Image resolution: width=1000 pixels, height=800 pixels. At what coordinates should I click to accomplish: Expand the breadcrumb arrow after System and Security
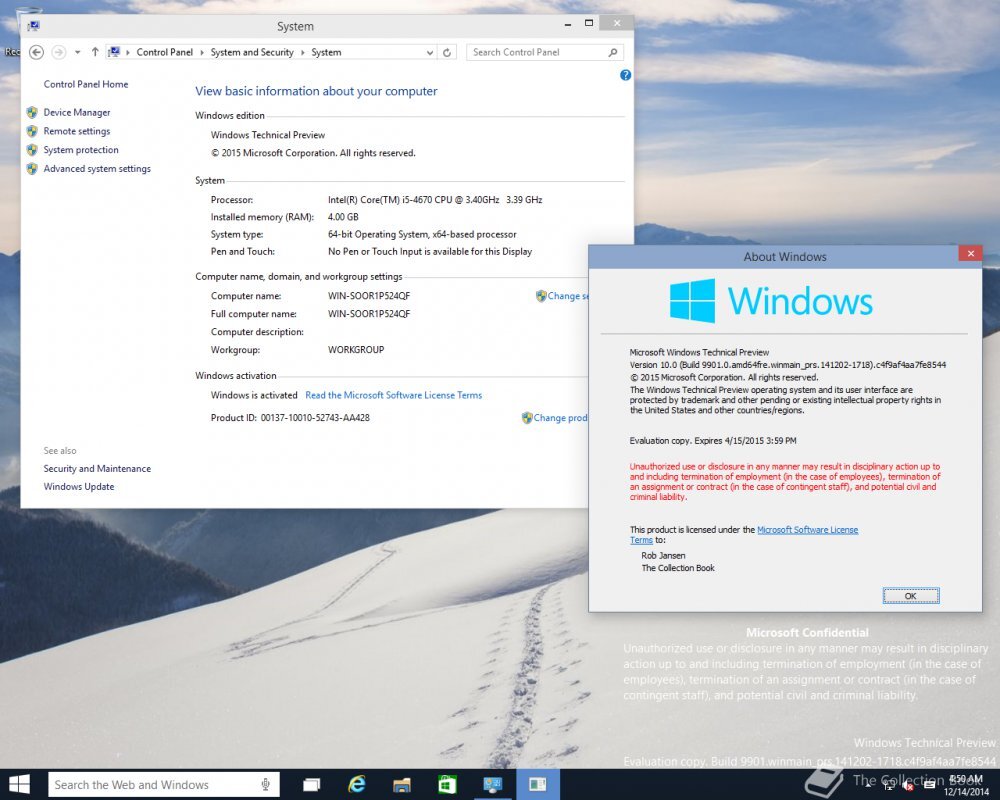pos(302,52)
